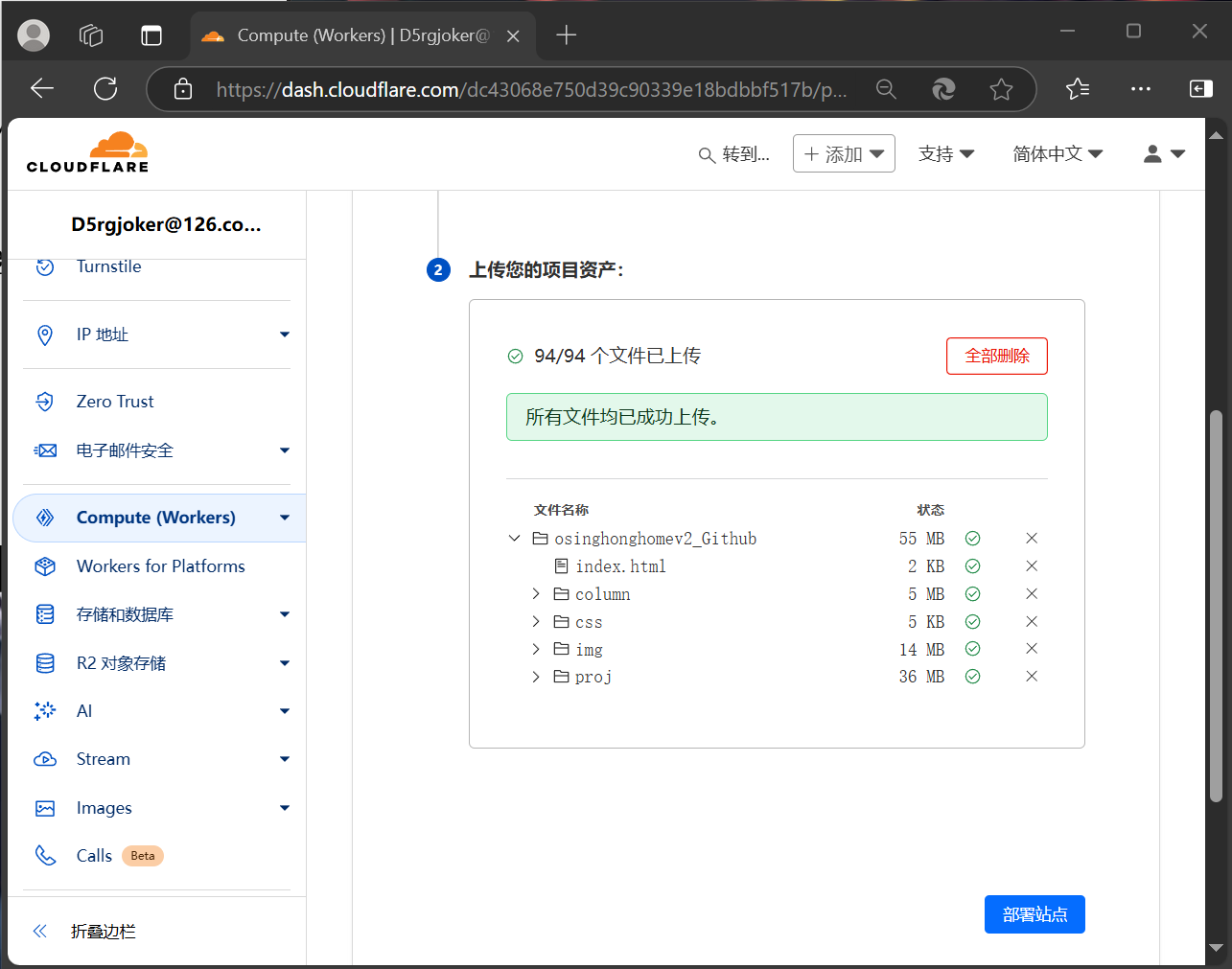Collapse the osinghonghomev2_Github folder
This screenshot has width=1232, height=969.
(515, 539)
